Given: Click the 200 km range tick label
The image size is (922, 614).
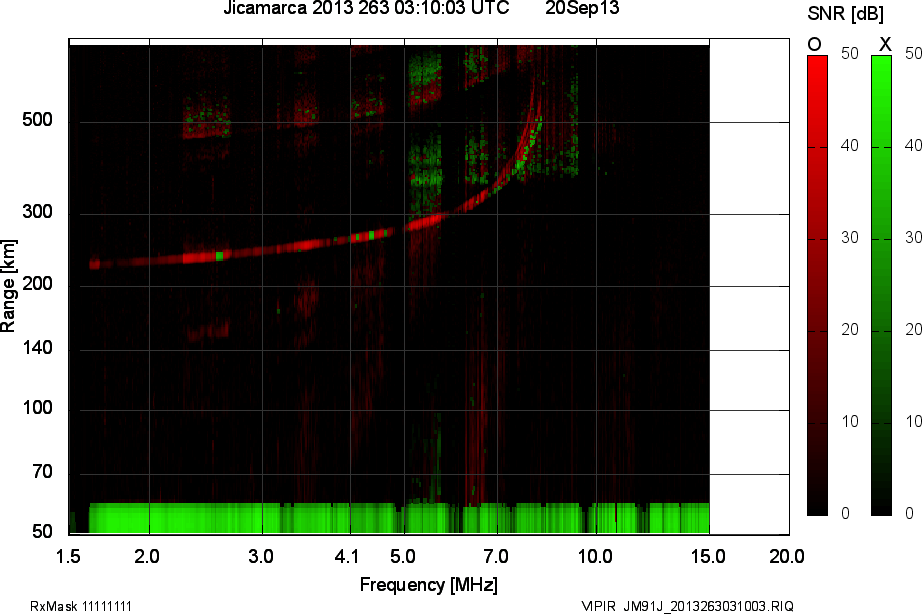Looking at the screenshot, I should pyautogui.click(x=38, y=284).
